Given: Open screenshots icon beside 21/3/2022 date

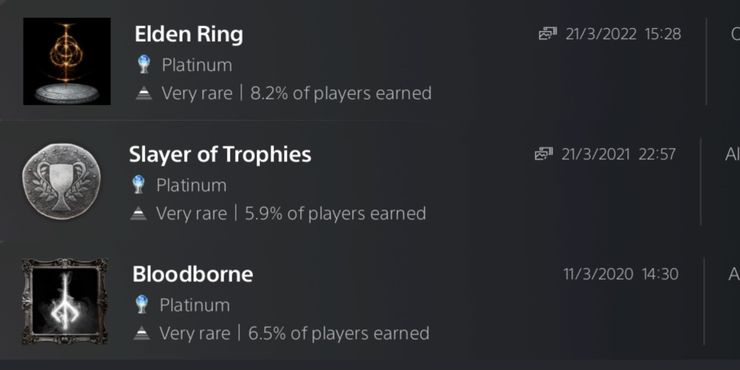Looking at the screenshot, I should (547, 34).
